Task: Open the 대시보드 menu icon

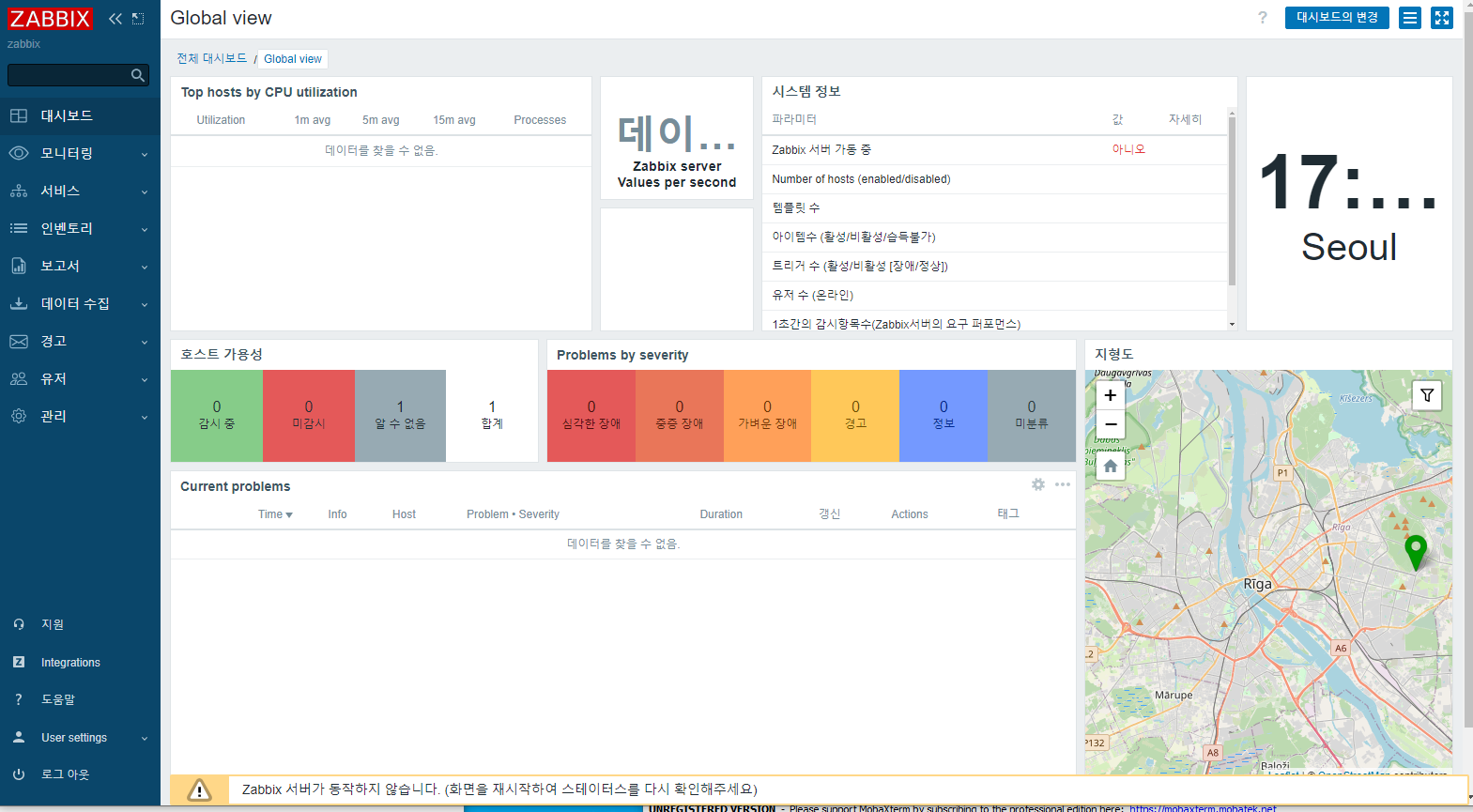Action: coord(19,115)
